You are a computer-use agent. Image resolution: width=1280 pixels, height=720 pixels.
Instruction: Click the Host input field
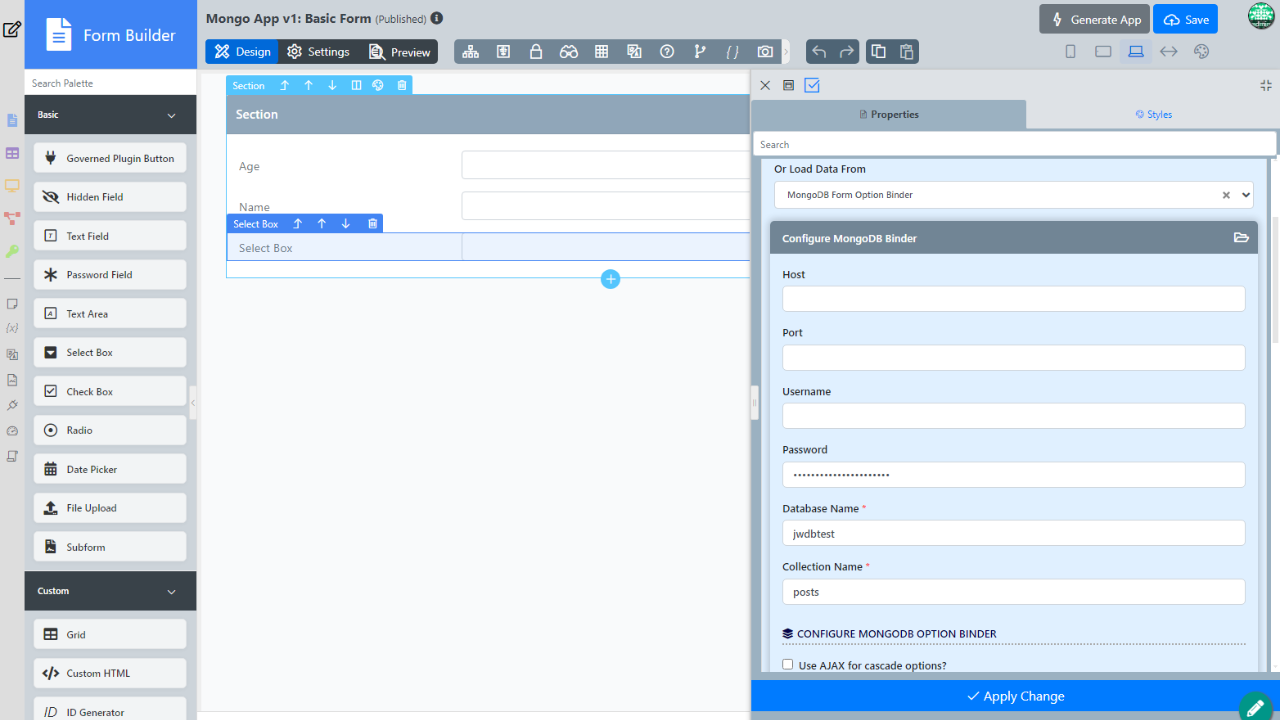(1013, 299)
